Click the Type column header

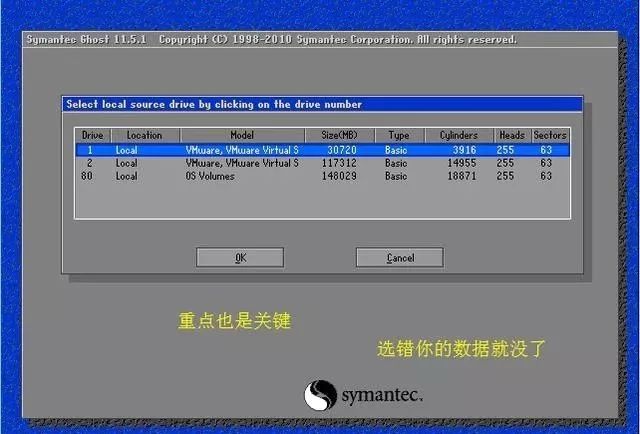point(399,135)
